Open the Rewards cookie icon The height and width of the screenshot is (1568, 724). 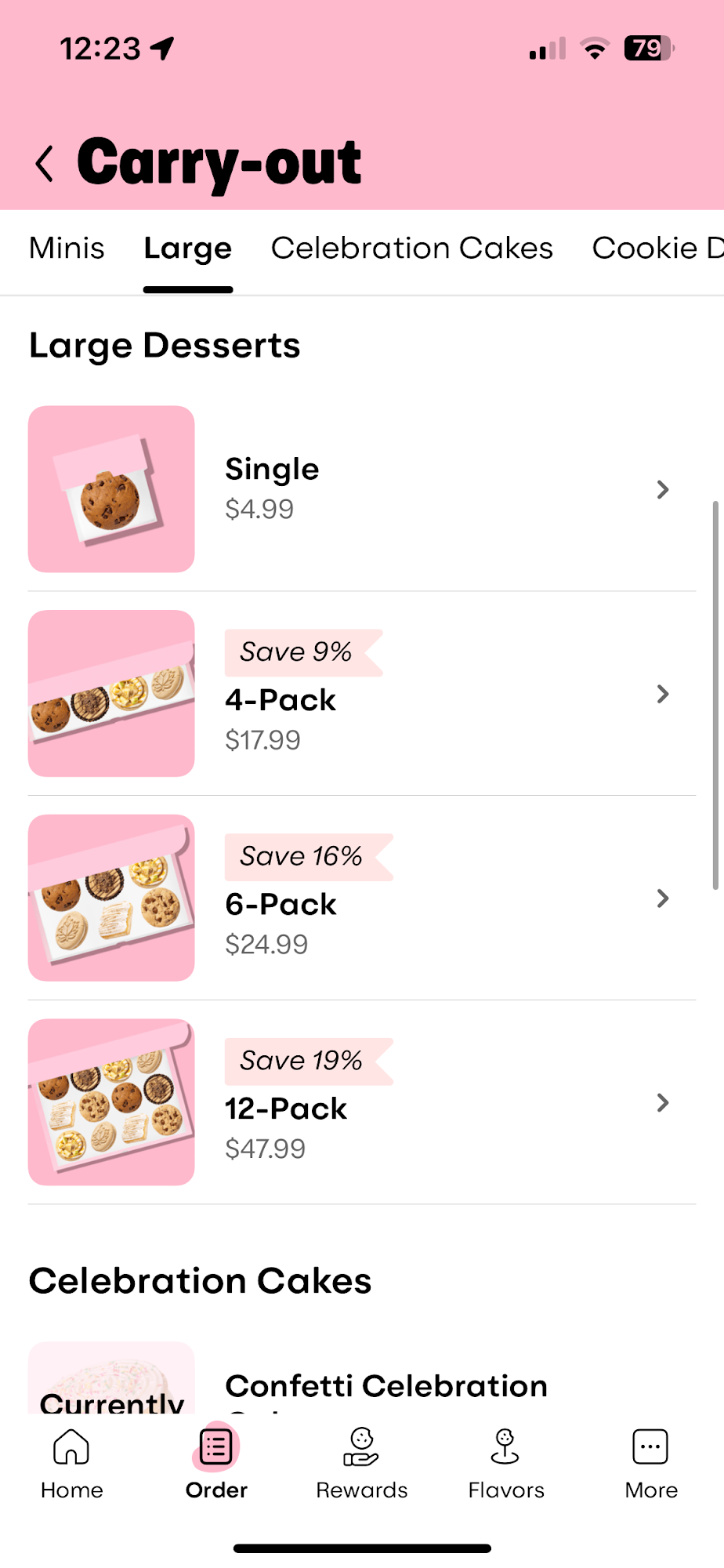point(361,1447)
